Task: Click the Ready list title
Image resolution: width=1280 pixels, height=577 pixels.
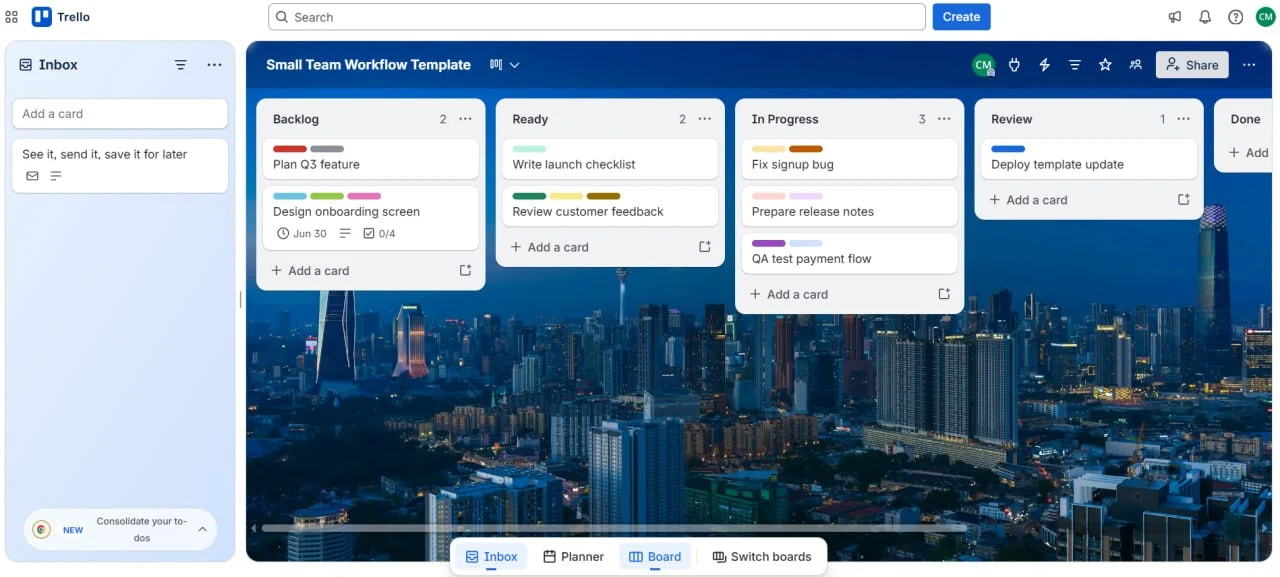Action: (530, 119)
